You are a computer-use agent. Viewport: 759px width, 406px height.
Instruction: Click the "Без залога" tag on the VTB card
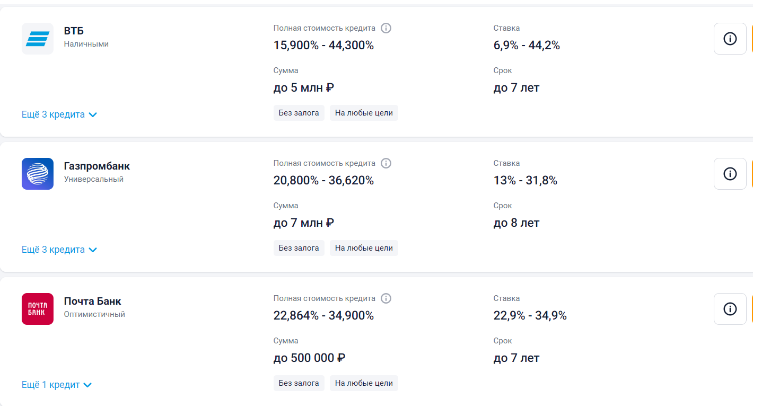click(299, 113)
